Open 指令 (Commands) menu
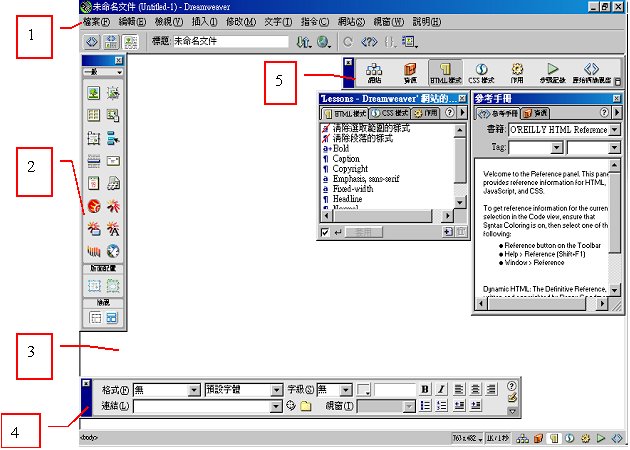630x450 pixels. coord(315,22)
